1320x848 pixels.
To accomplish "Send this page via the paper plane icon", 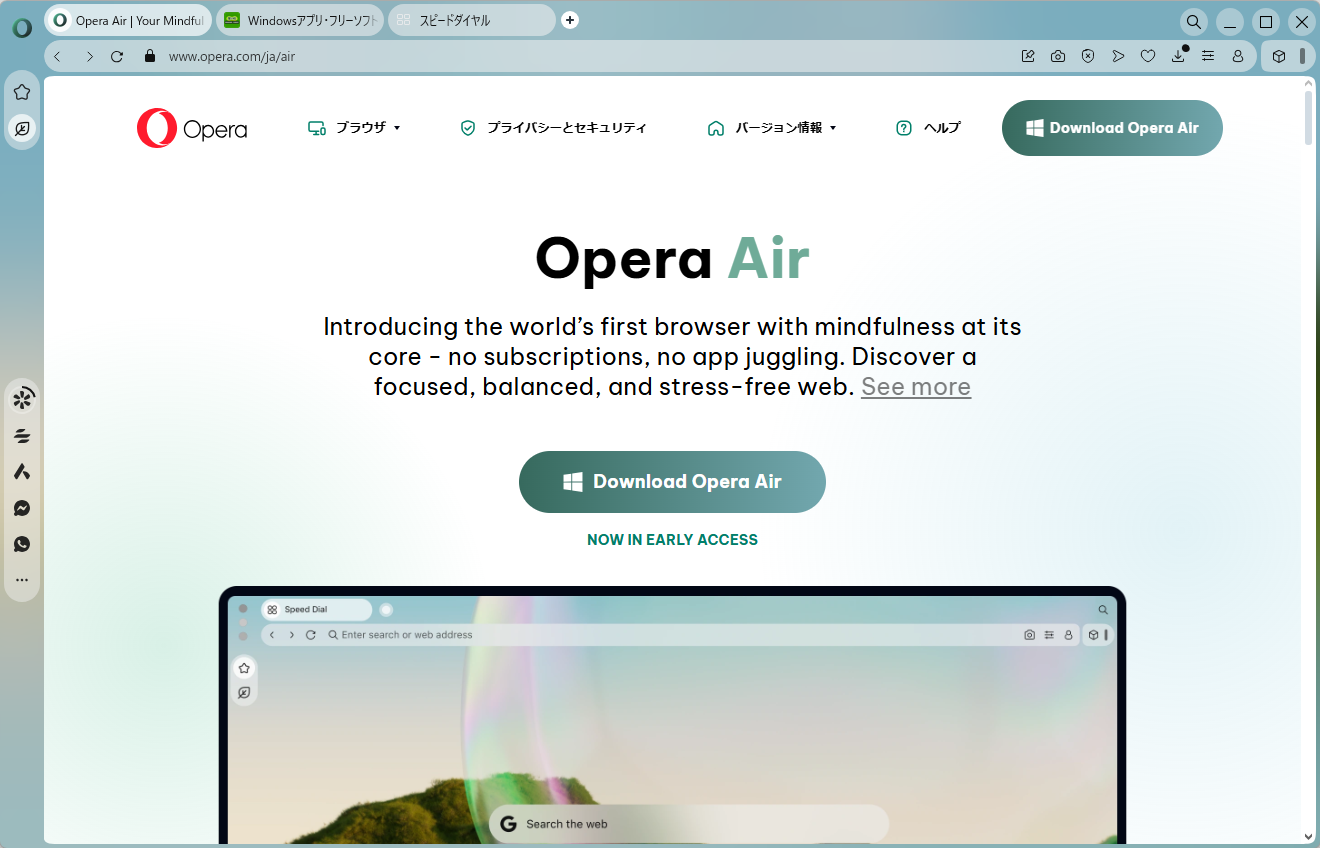I will (1118, 56).
